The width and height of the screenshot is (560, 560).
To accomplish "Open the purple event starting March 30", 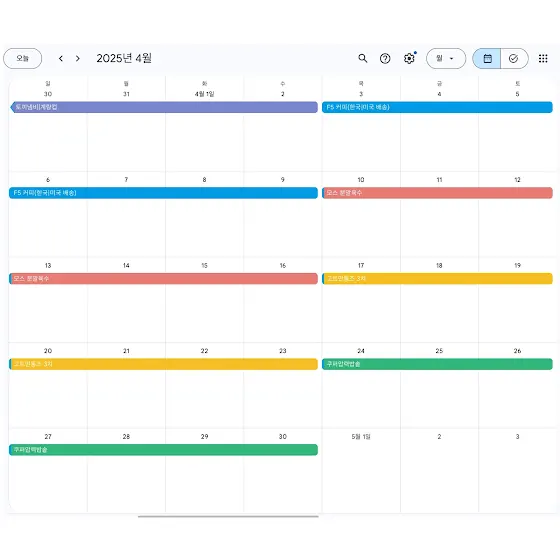I will [164, 107].
